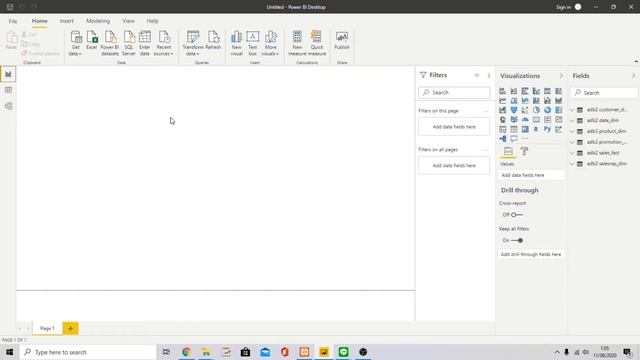Screen dimensions: 640x360
Task: Select the Table visual
Action: point(513,129)
